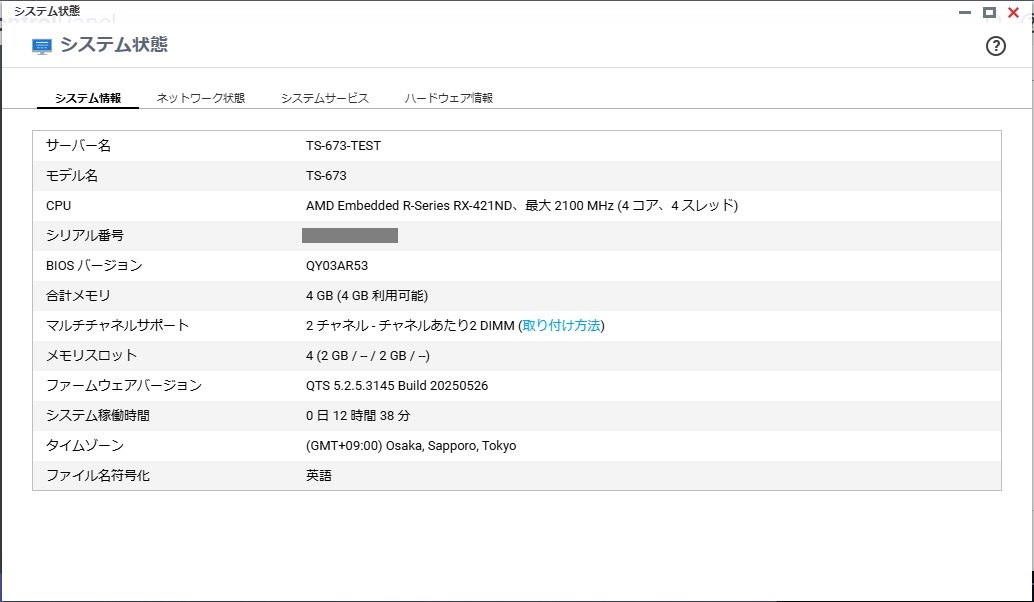
Task: Switch to the ネットワーク状態 tab
Action: pos(200,98)
